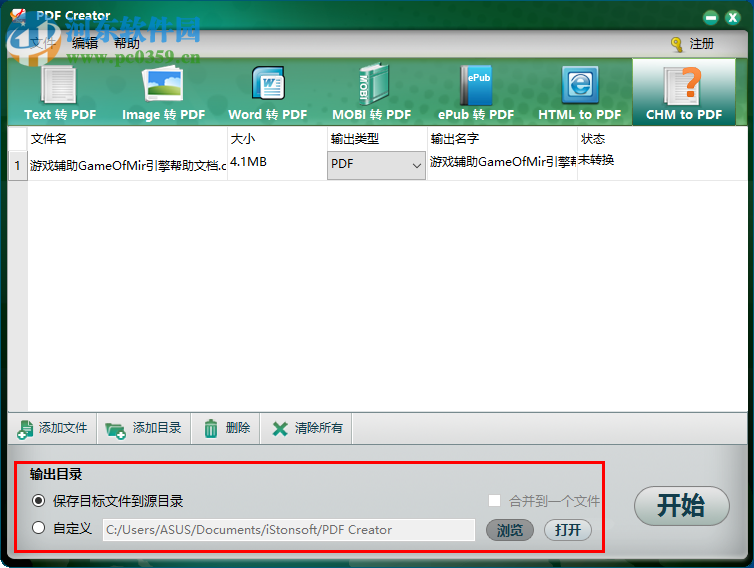
Task: Open the PDF output type dropdown
Action: click(376, 165)
